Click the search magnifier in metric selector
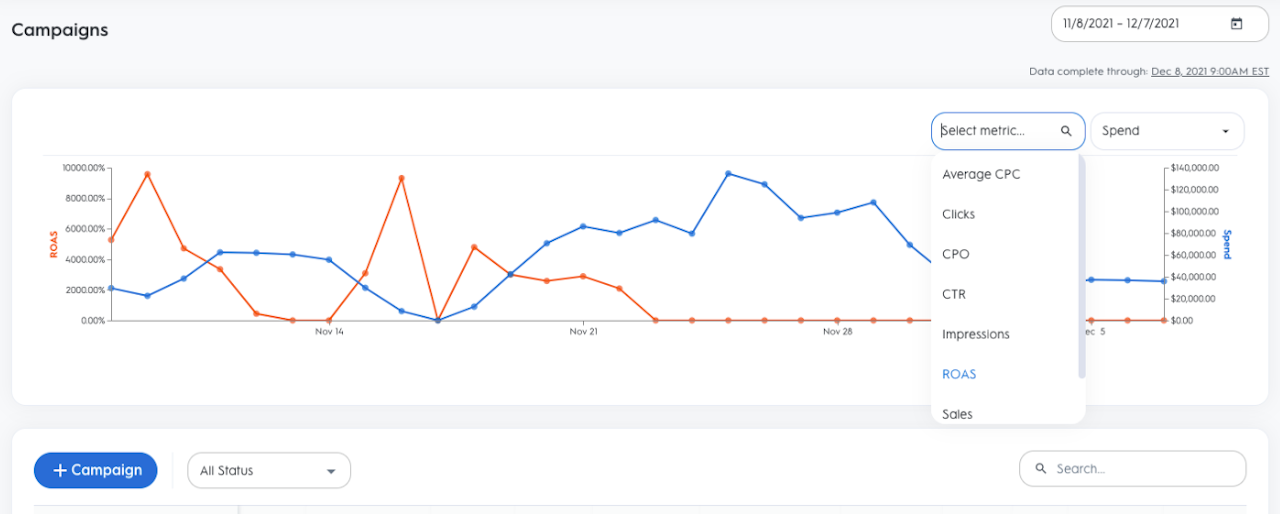Screen dimensions: 1280x514 tap(1067, 131)
